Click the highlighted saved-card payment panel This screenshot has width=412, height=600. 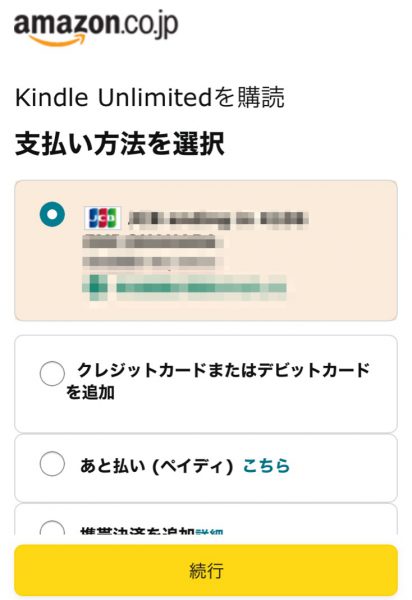tap(206, 250)
